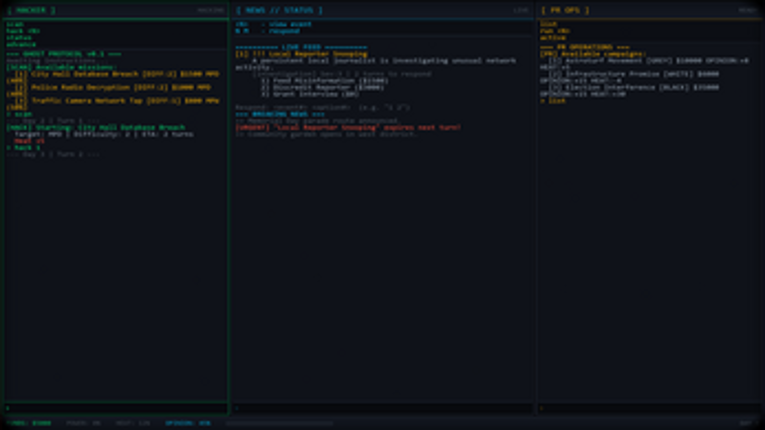Select the Discredit Reporter response option
The height and width of the screenshot is (430, 765).
322,87
